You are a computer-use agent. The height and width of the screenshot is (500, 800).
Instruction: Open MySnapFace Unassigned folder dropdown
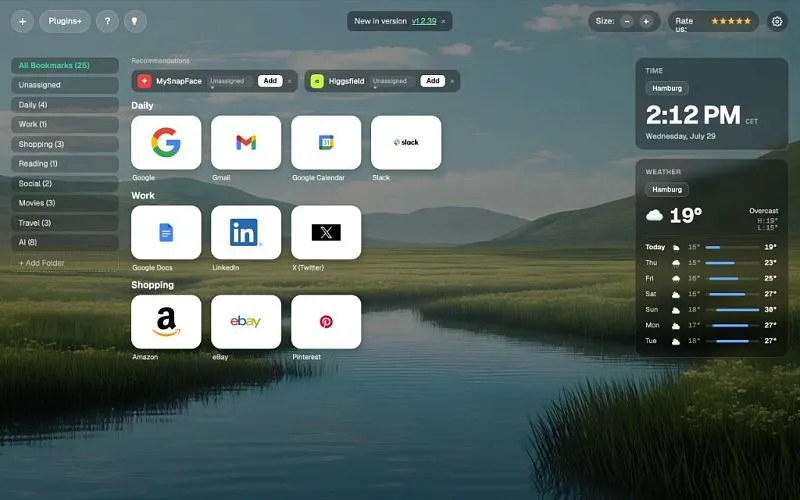coord(228,81)
